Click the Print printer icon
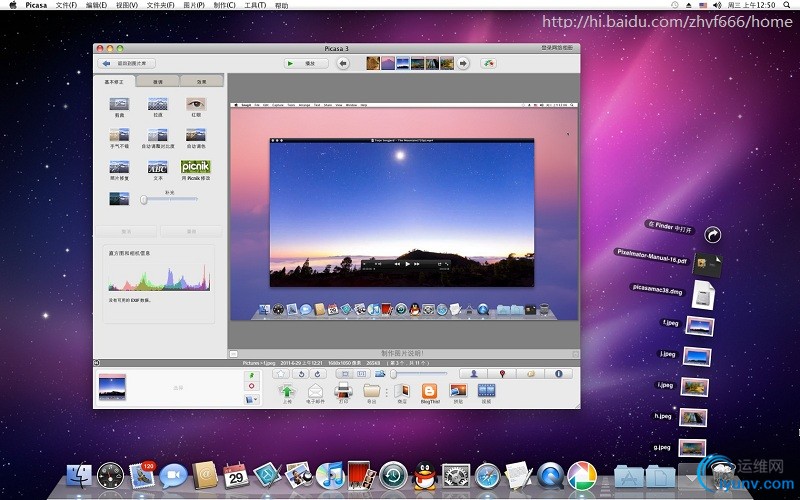Image resolution: width=800 pixels, height=500 pixels. tap(343, 391)
